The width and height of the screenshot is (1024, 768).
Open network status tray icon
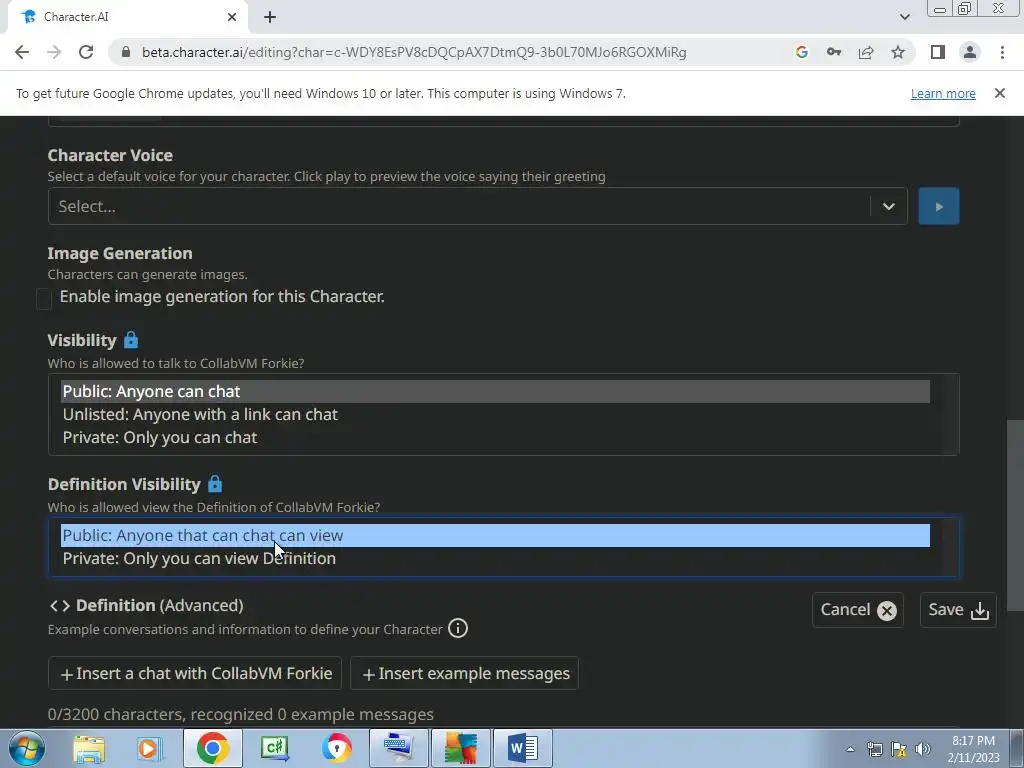(874, 750)
